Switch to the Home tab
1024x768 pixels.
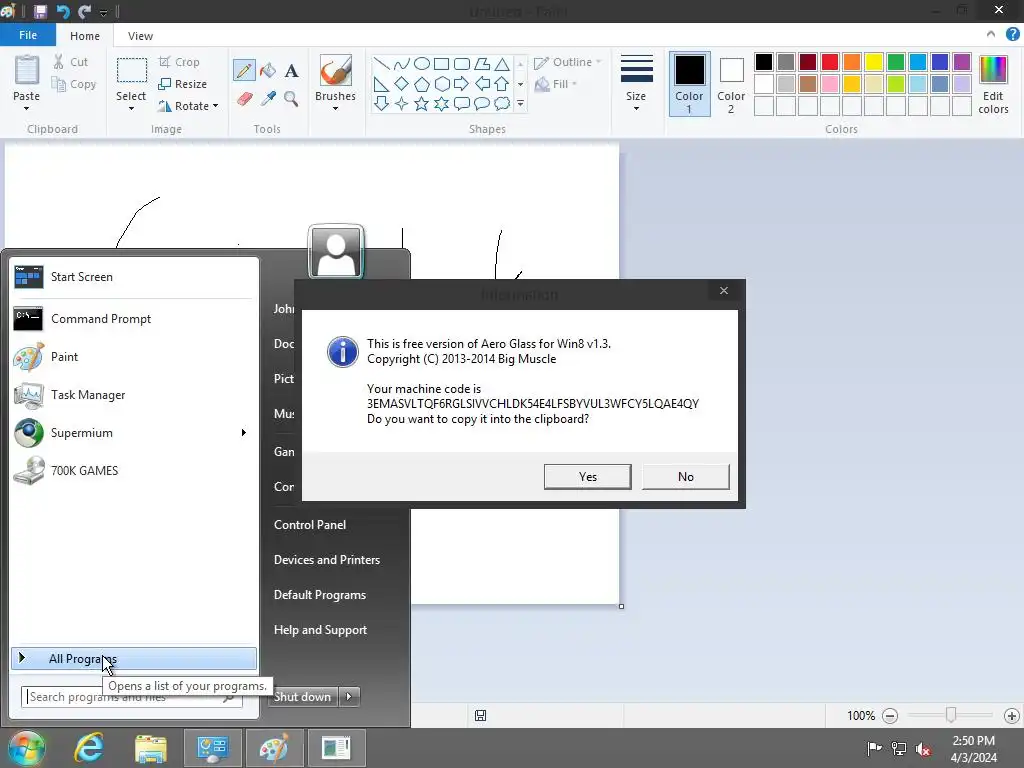click(x=85, y=36)
